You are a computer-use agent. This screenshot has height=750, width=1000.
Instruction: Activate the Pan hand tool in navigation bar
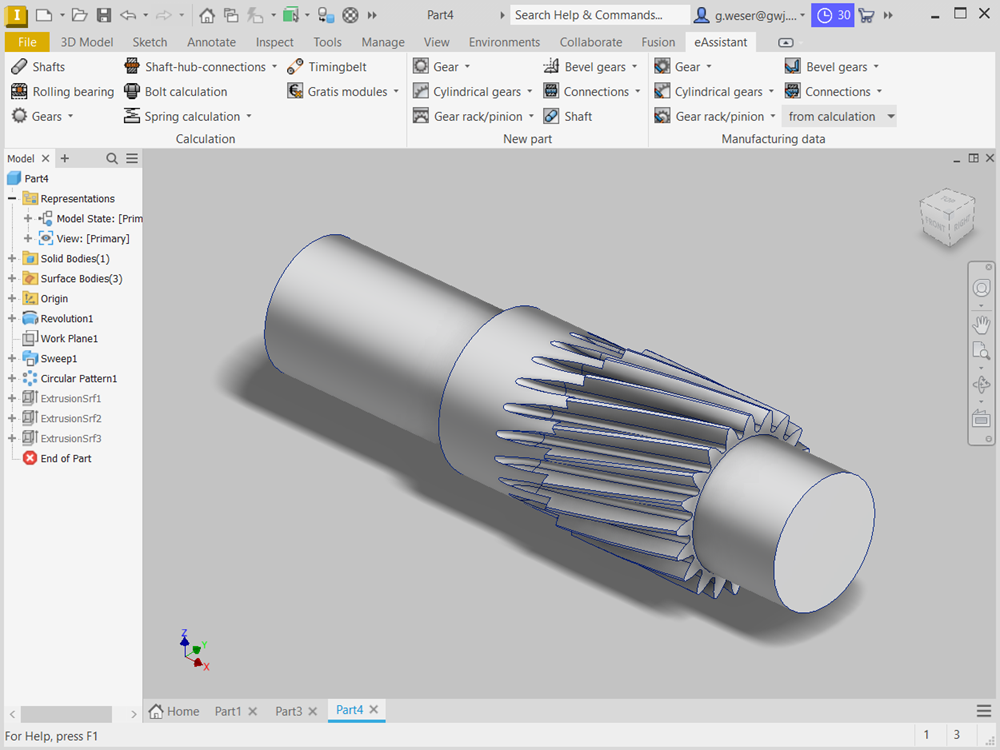tap(981, 324)
